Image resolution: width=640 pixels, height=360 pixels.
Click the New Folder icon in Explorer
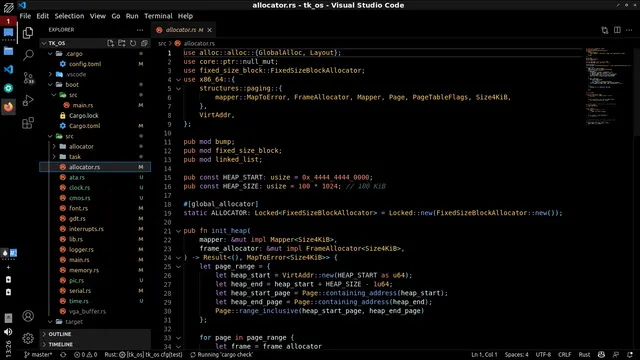(x=122, y=43)
